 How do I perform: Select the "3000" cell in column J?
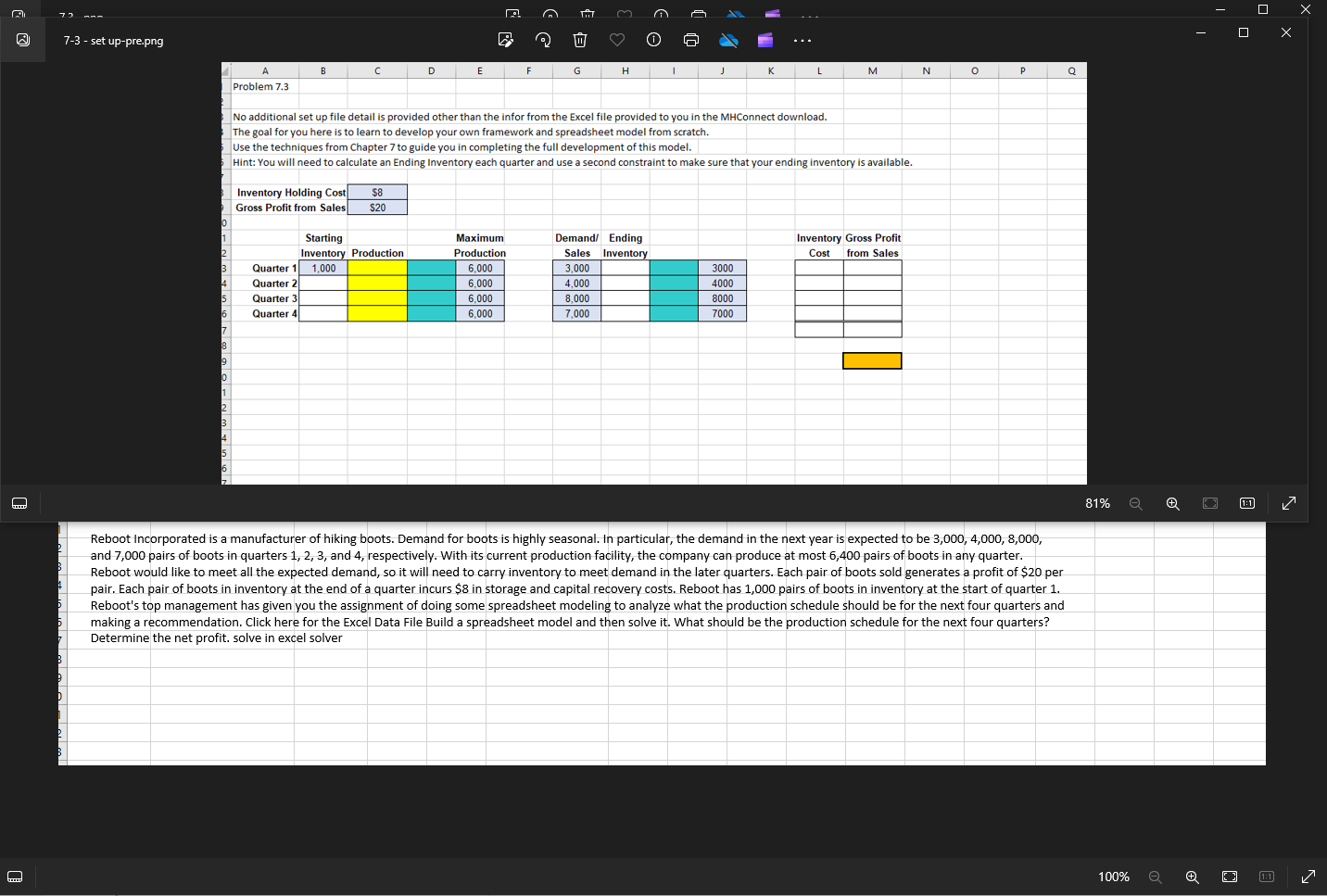coord(723,269)
